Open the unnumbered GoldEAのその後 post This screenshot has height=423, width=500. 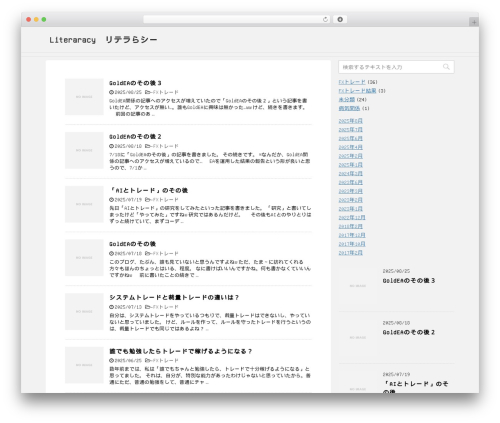[132, 244]
